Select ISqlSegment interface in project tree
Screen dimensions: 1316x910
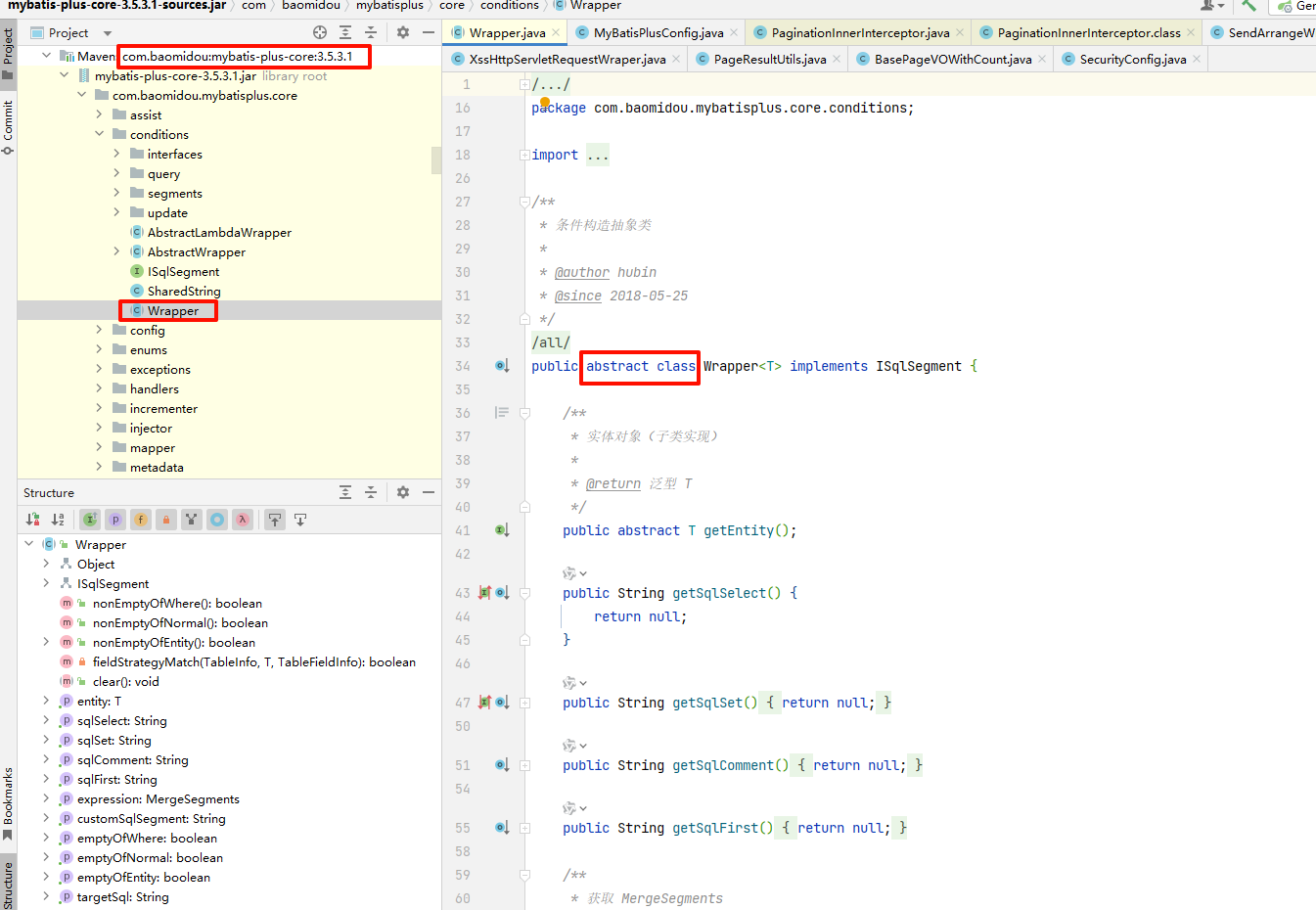coord(183,271)
